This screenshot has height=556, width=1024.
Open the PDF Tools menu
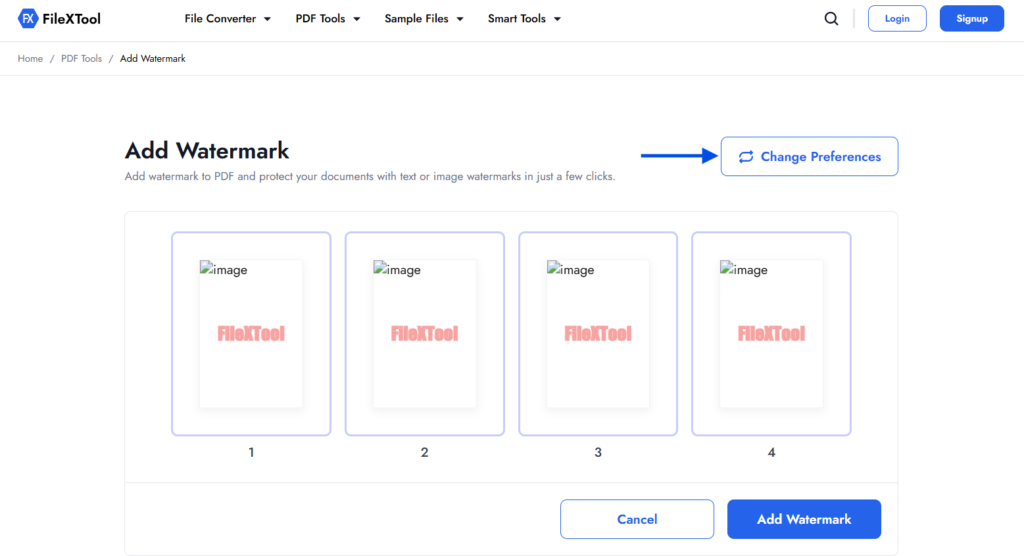tap(328, 18)
